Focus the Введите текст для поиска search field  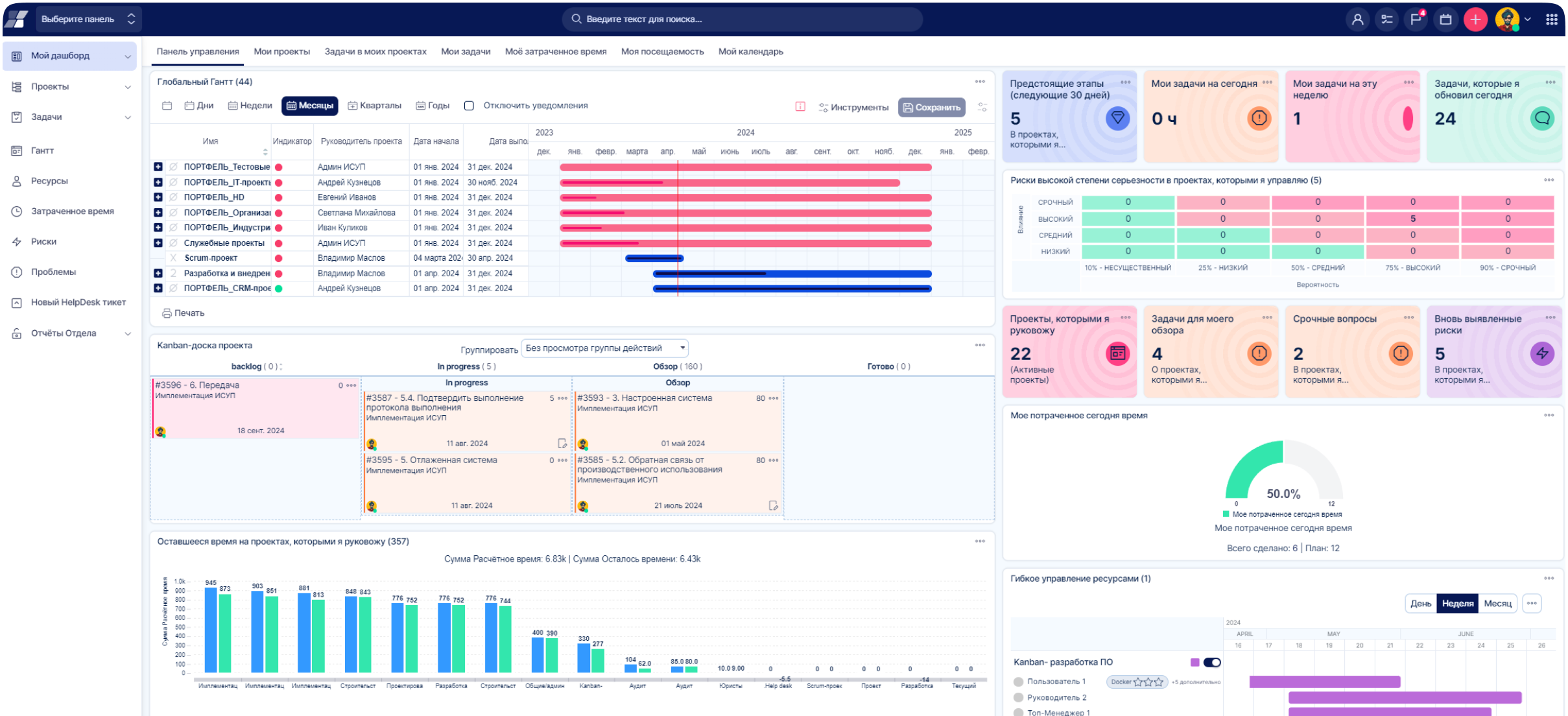[742, 19]
